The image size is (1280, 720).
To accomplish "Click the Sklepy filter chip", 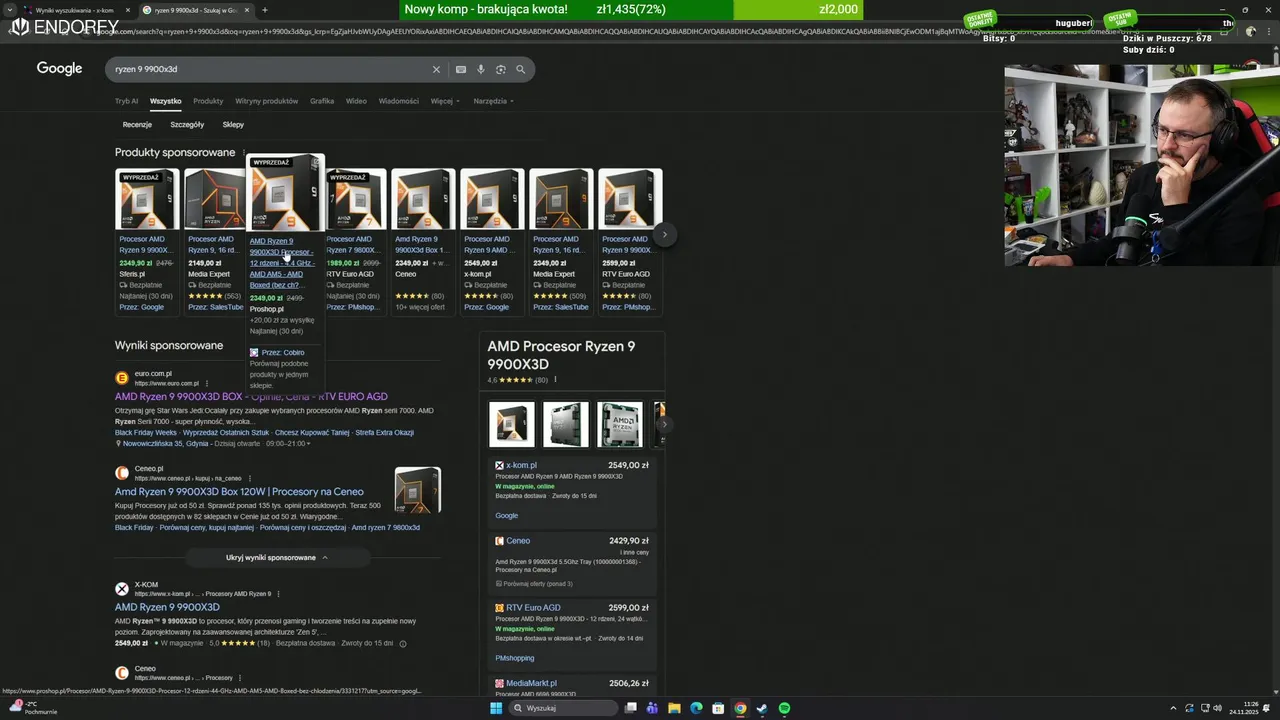I will (x=233, y=125).
